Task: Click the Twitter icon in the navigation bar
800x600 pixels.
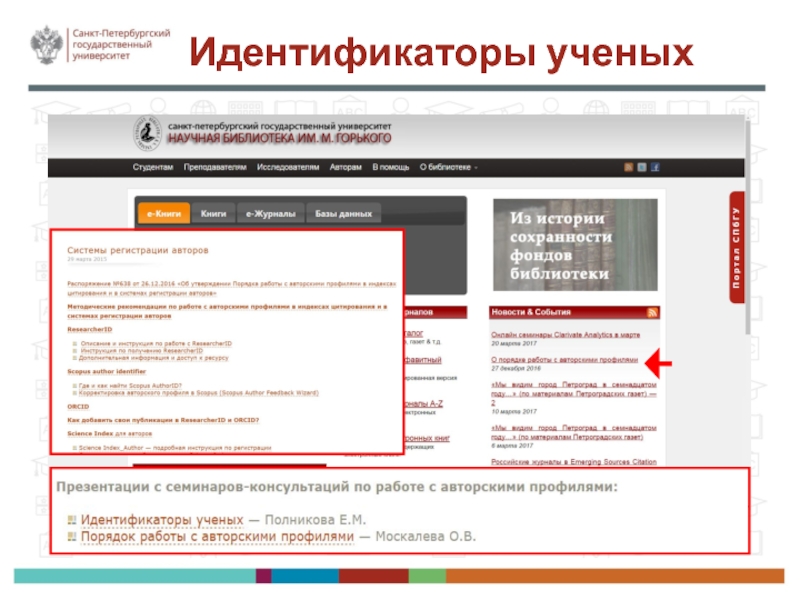Action: 642,167
